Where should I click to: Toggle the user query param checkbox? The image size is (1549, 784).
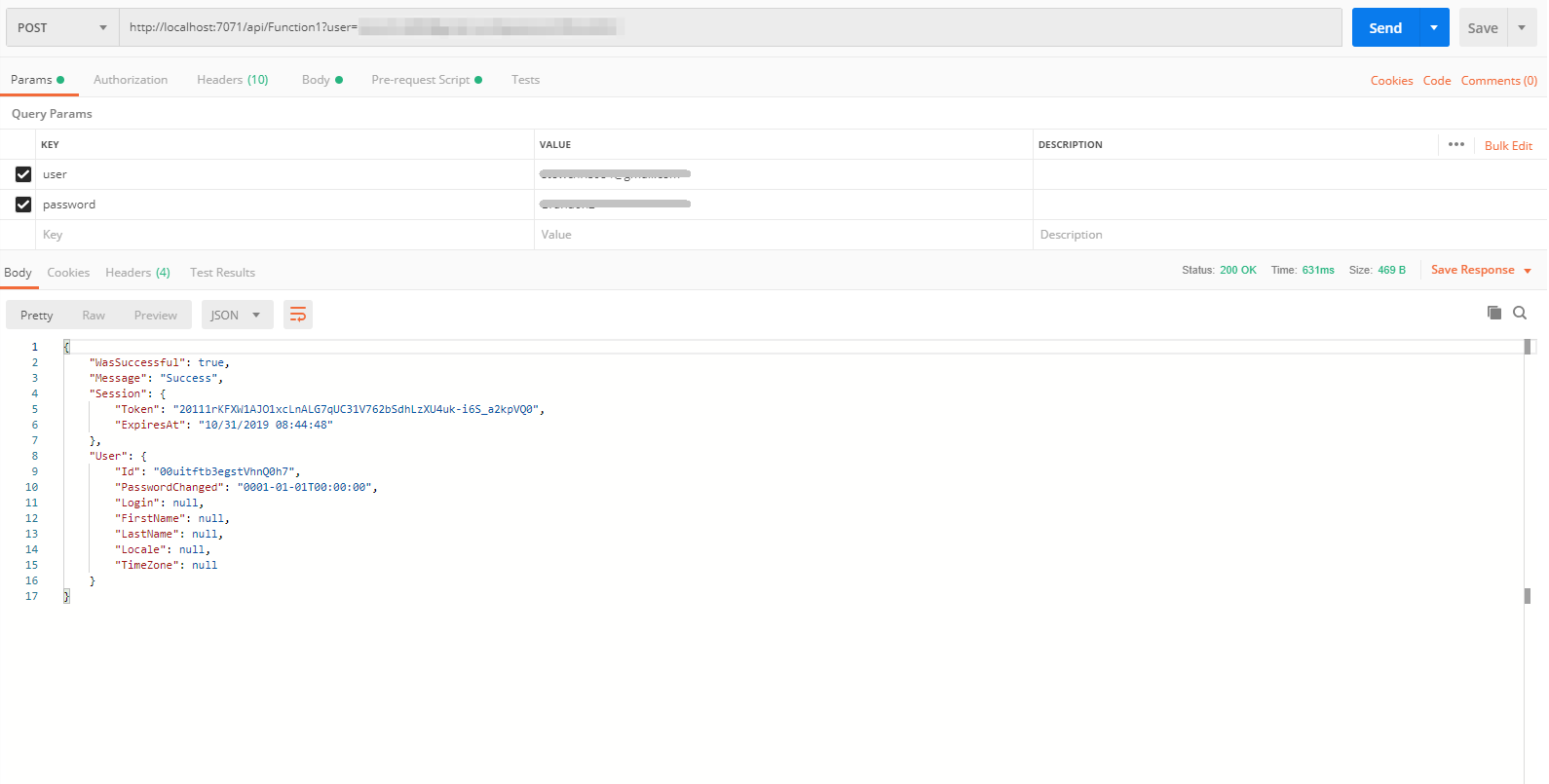tap(23, 174)
